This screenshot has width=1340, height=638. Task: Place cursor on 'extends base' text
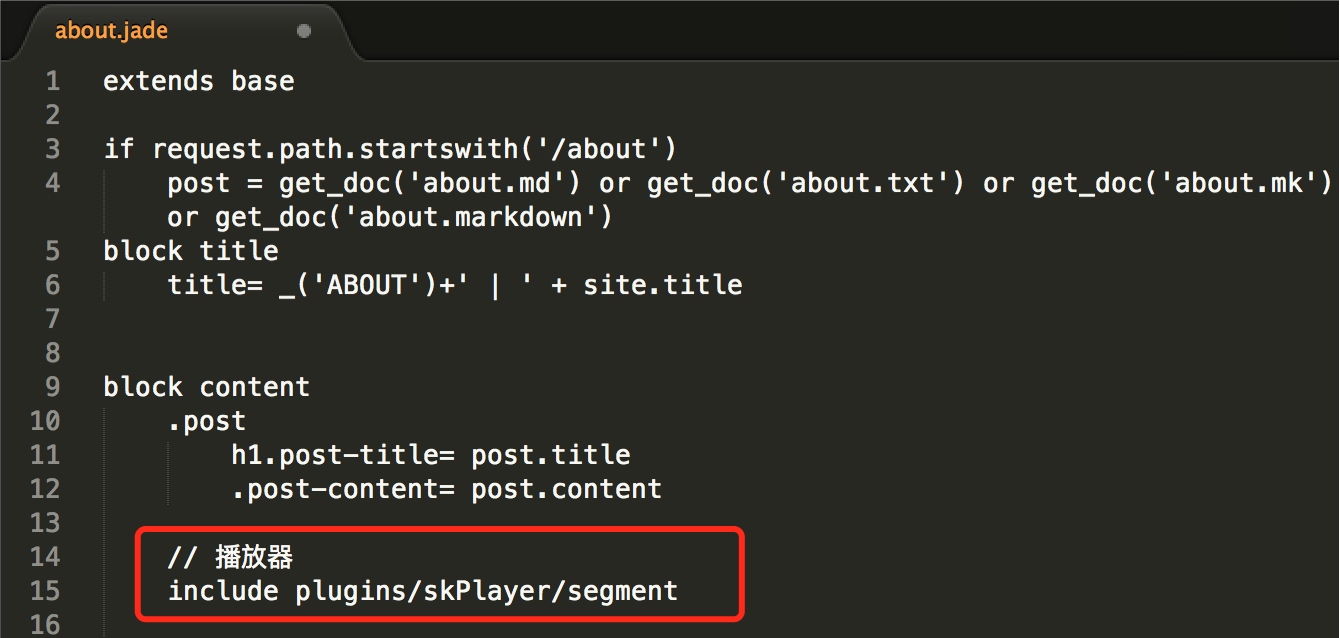click(x=198, y=81)
